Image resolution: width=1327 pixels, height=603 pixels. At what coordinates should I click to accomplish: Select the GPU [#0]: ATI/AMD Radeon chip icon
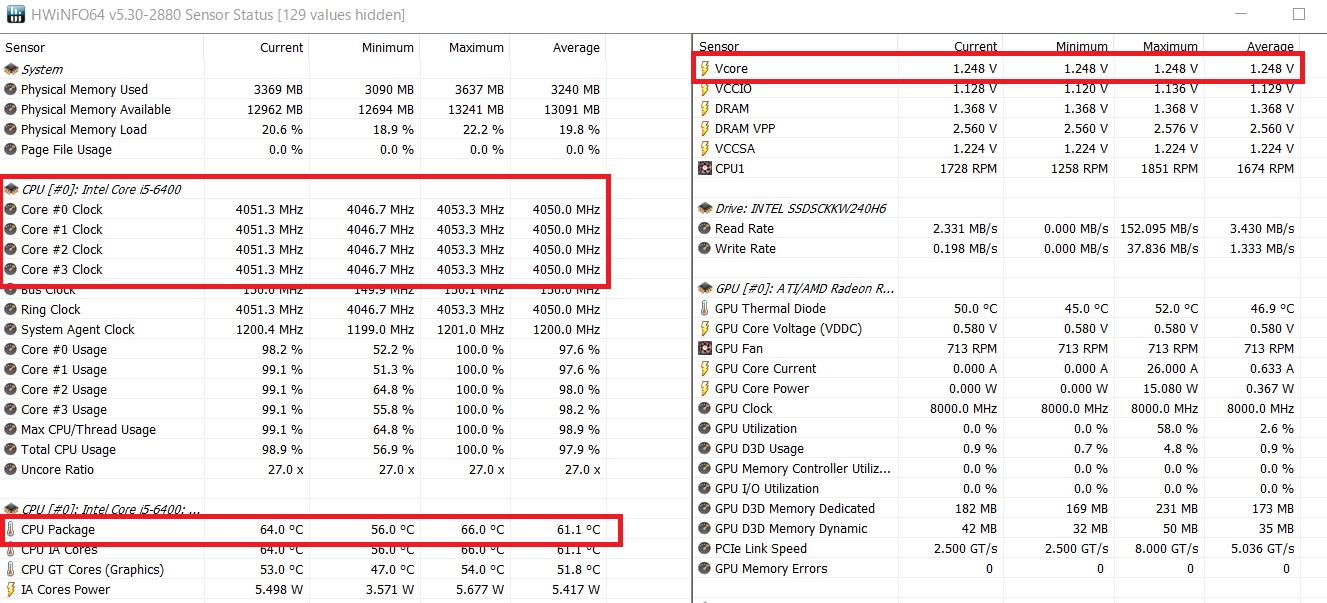click(x=705, y=288)
